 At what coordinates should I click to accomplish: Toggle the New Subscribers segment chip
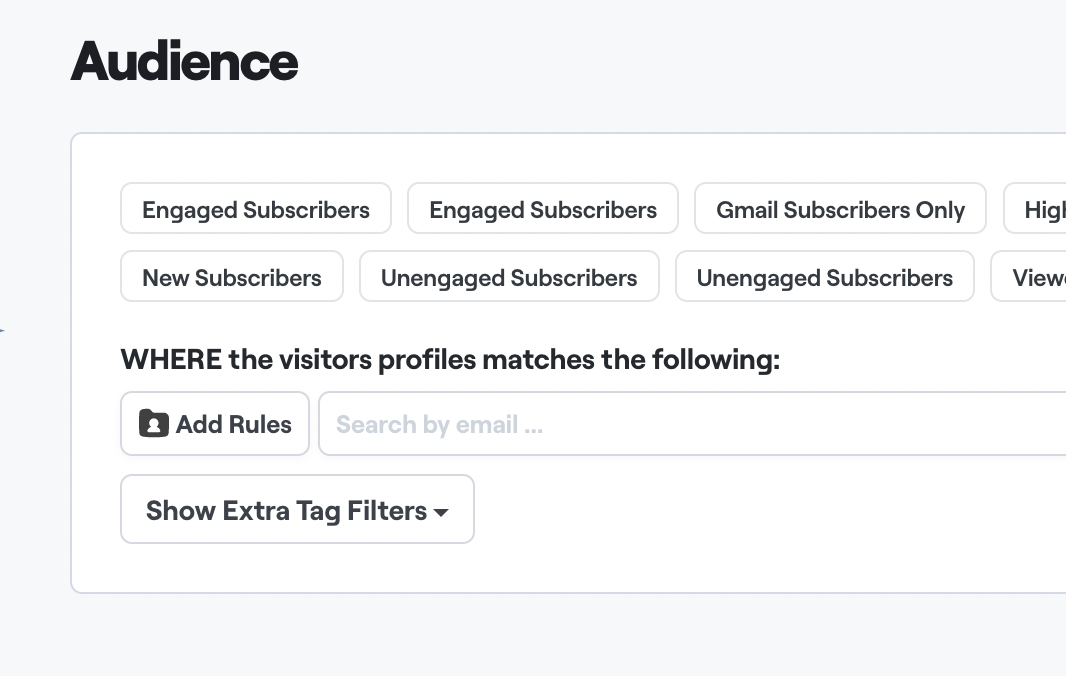click(232, 277)
